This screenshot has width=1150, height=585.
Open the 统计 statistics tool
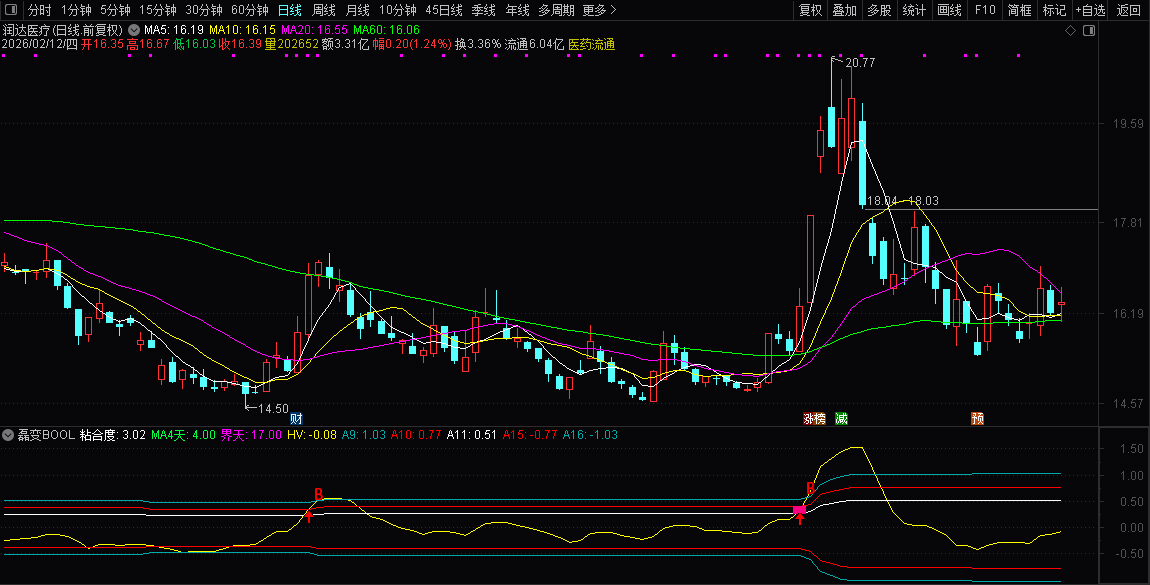[914, 10]
